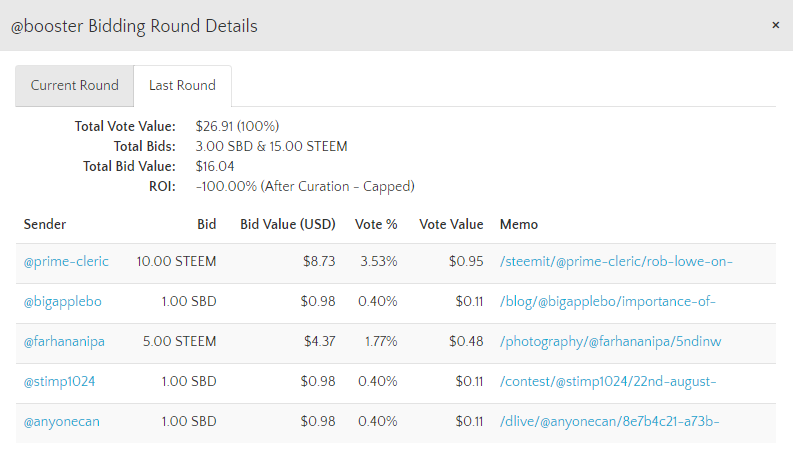
Task: Open the /blog/@bigapplebo/importance-of- memo link
Action: click(607, 302)
